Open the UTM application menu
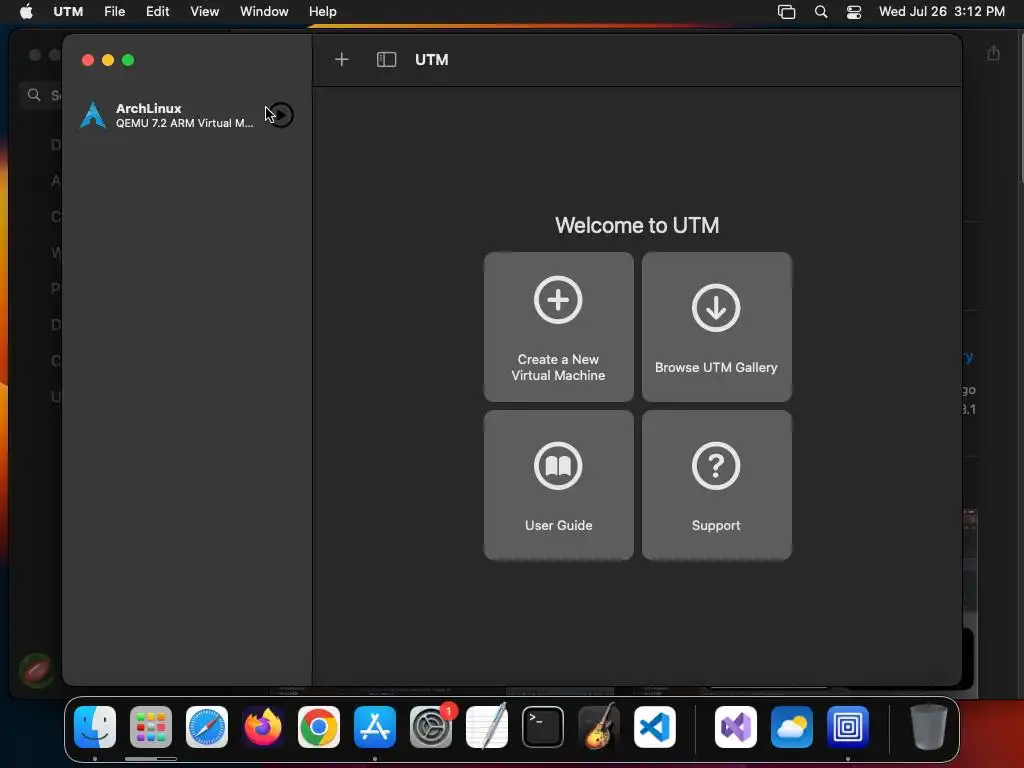 (68, 11)
